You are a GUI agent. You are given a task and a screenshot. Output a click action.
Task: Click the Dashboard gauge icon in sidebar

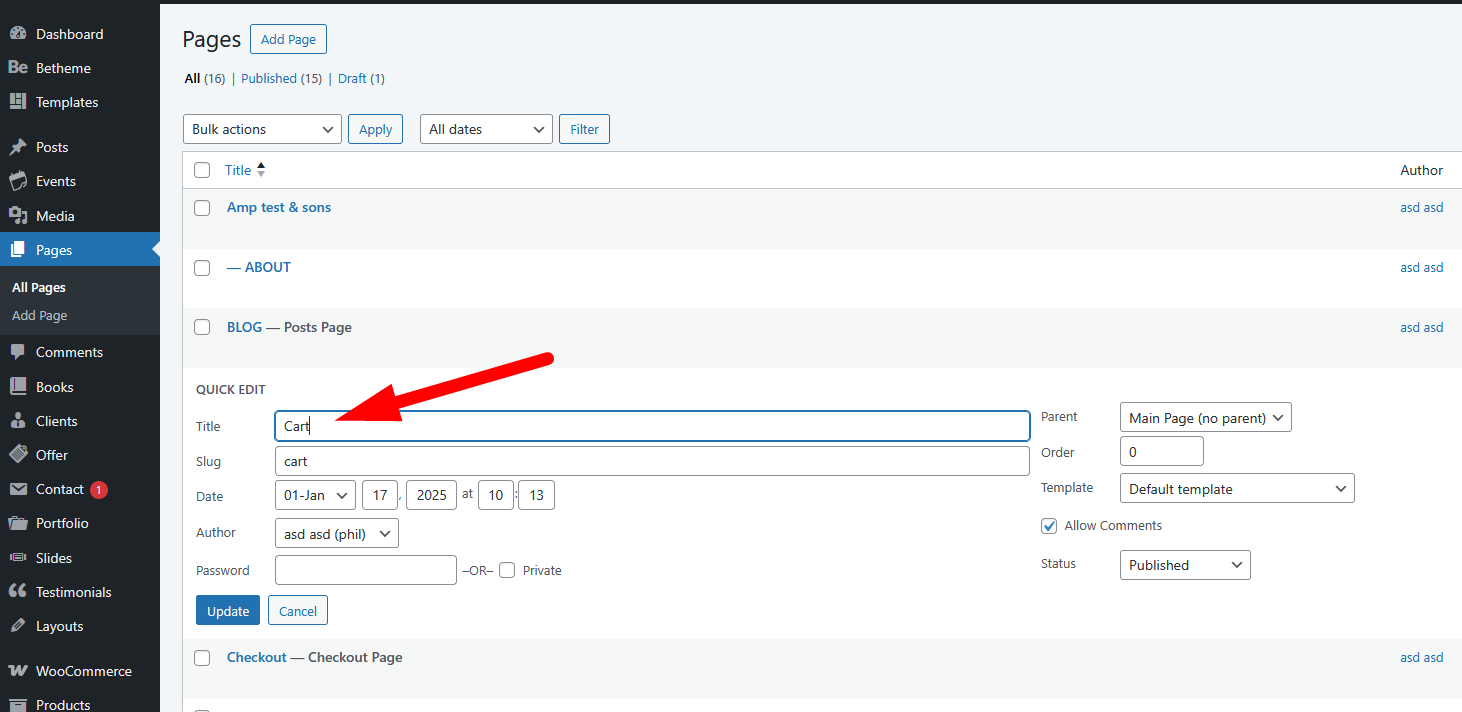(x=17, y=34)
